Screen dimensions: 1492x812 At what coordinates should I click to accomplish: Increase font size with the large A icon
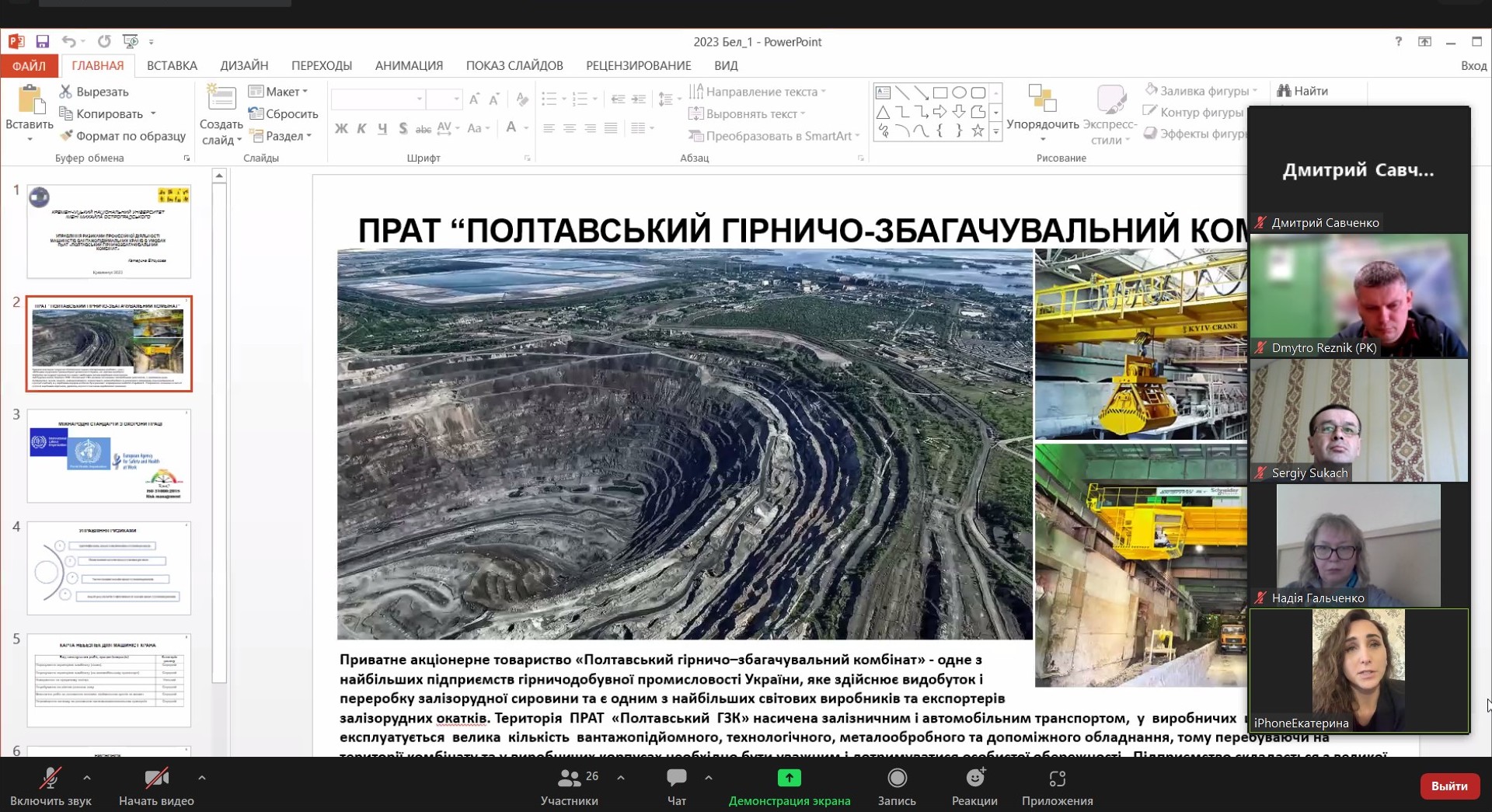click(x=474, y=99)
